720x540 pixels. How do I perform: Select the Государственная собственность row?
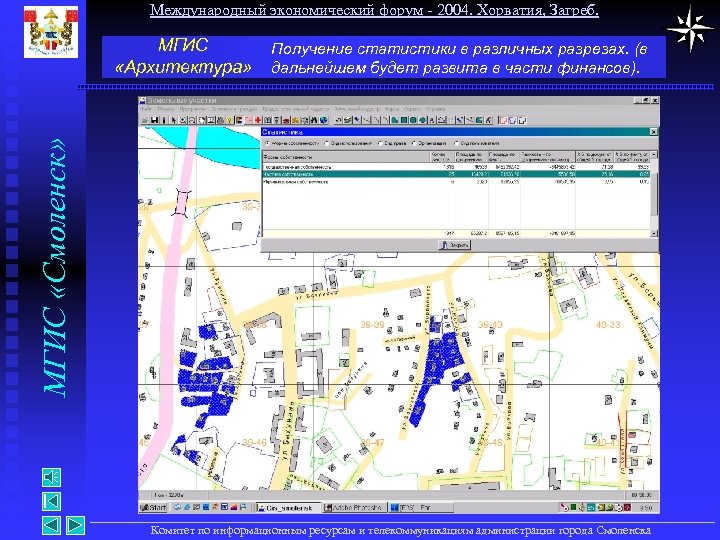click(x=456, y=167)
